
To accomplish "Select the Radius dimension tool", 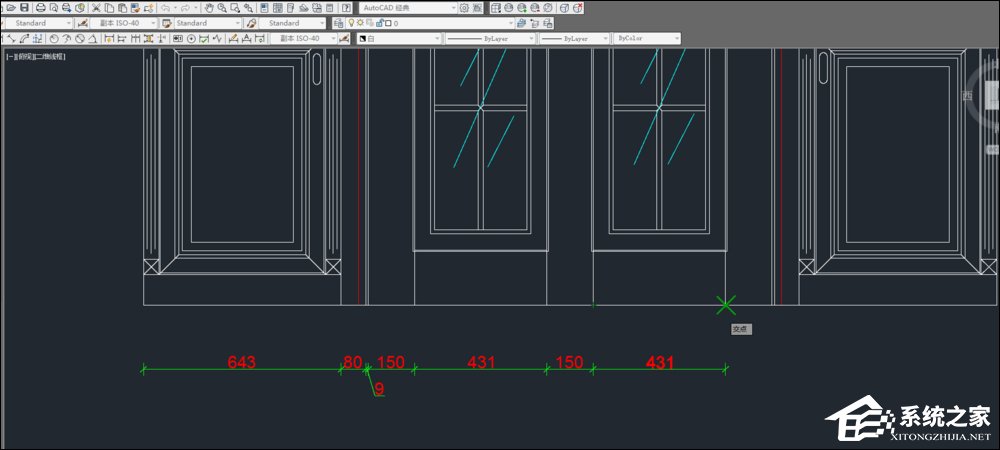I will pyautogui.click(x=54, y=38).
